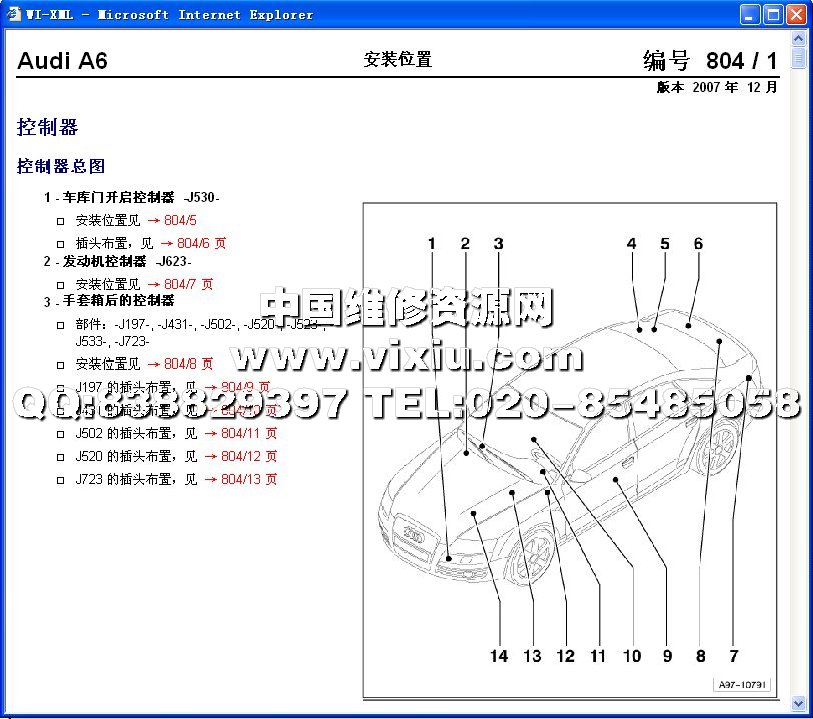Click the 'J520 的插头布置，见' text
The width and height of the screenshot is (813, 719).
coord(136,456)
